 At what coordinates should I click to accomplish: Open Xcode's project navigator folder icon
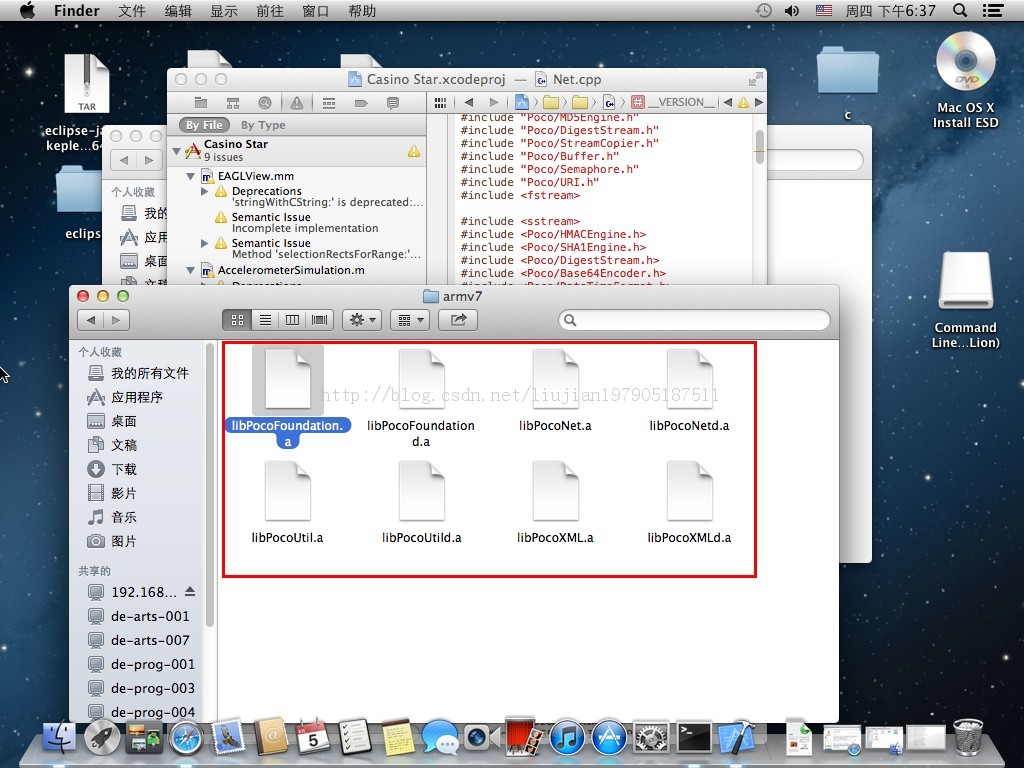[x=200, y=103]
